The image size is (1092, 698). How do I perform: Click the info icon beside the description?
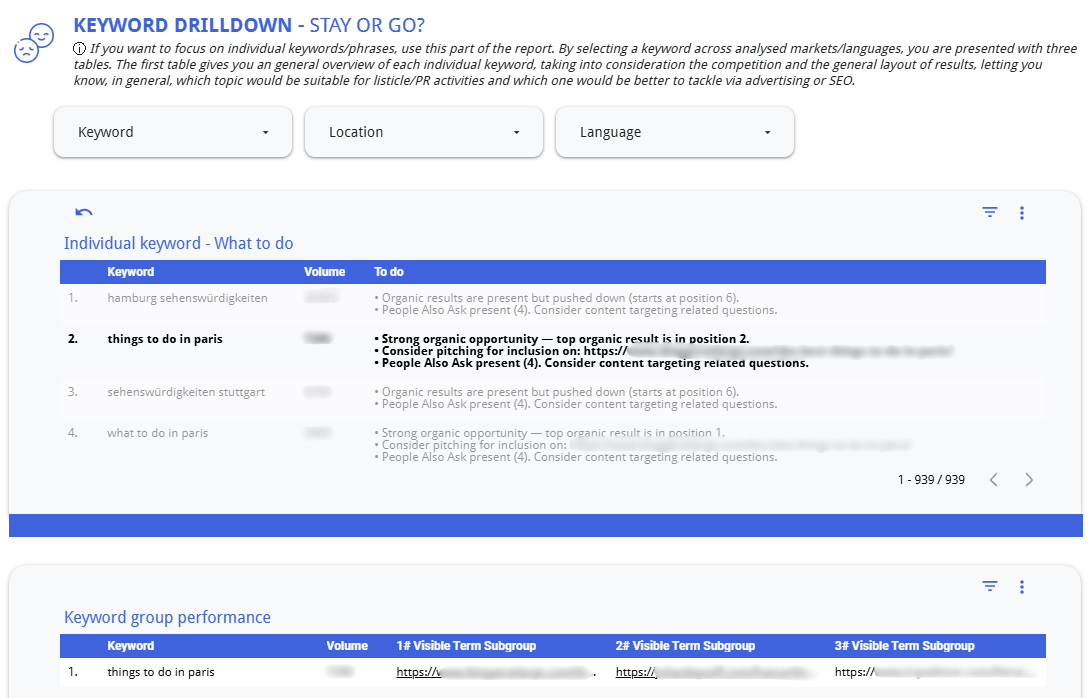pyautogui.click(x=80, y=48)
